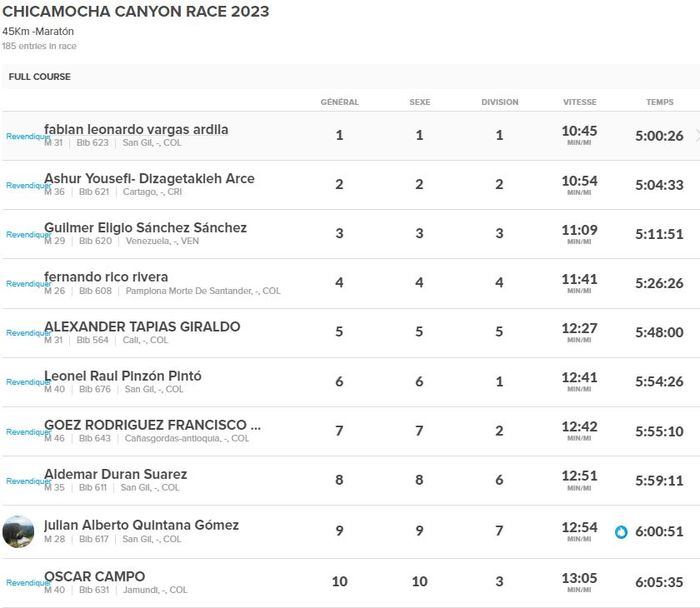Screen dimensions: 700x608
Task: Select the FULL COURSE tab
Action: (x=40, y=77)
